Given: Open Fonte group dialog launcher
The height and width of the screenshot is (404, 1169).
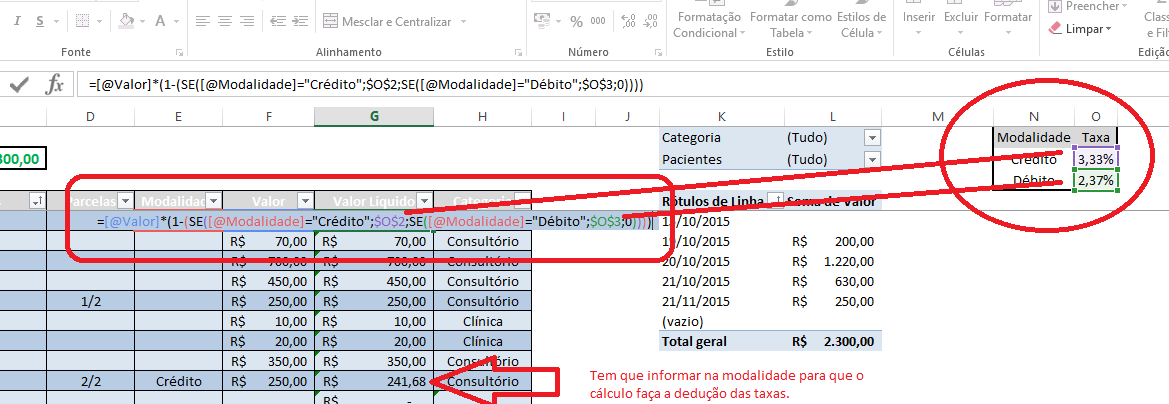Looking at the screenshot, I should coord(179,53).
